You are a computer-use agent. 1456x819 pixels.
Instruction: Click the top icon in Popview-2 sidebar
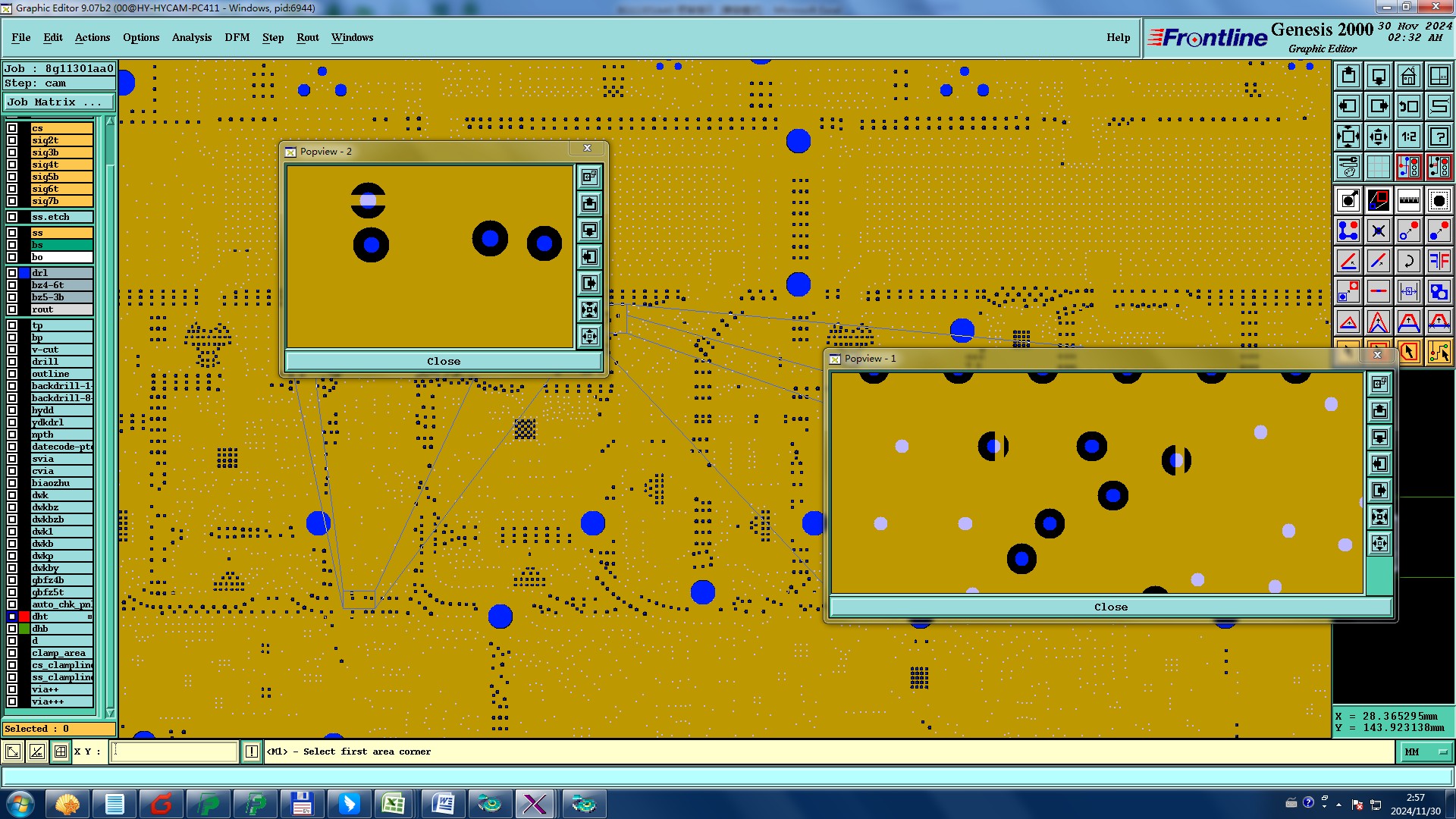coord(589,177)
